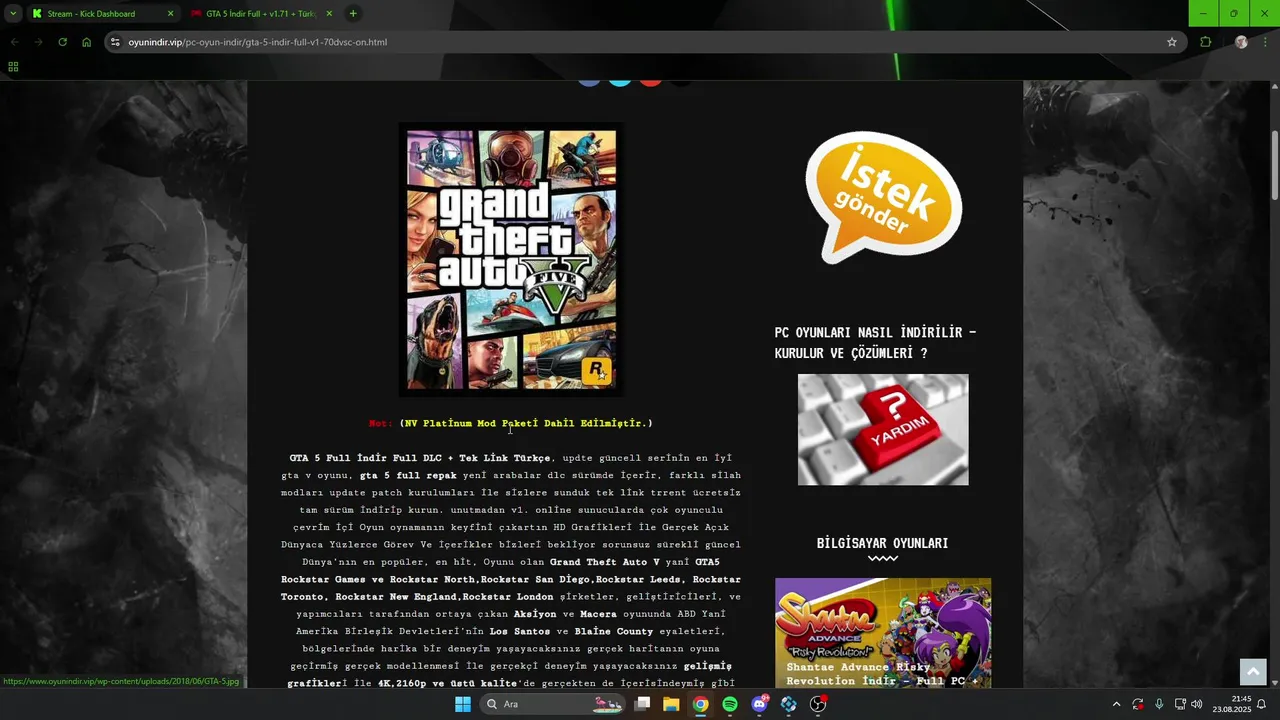
Task: Close the GTA 5 İndir Full tab
Action: tap(328, 14)
